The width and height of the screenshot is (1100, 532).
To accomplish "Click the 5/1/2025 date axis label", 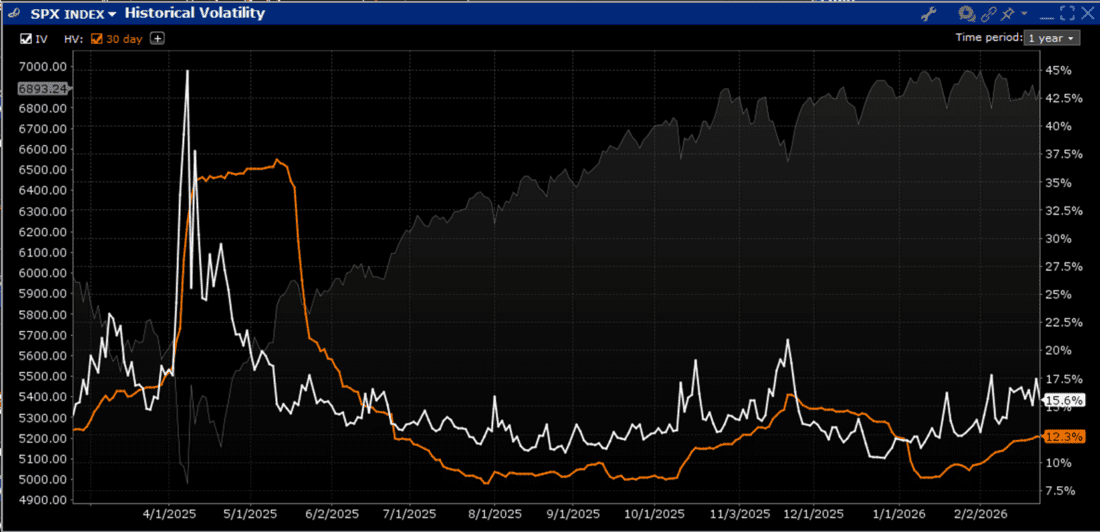I will (x=251, y=514).
